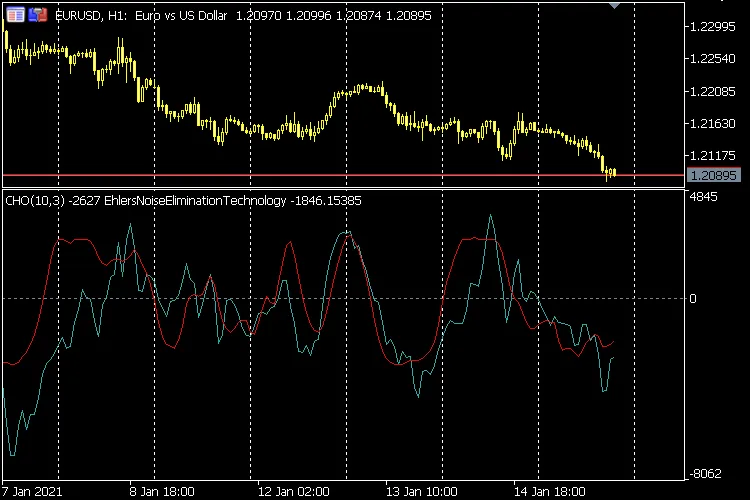Click the 7 Jan 2021 date label
750x500 pixels.
(34, 492)
